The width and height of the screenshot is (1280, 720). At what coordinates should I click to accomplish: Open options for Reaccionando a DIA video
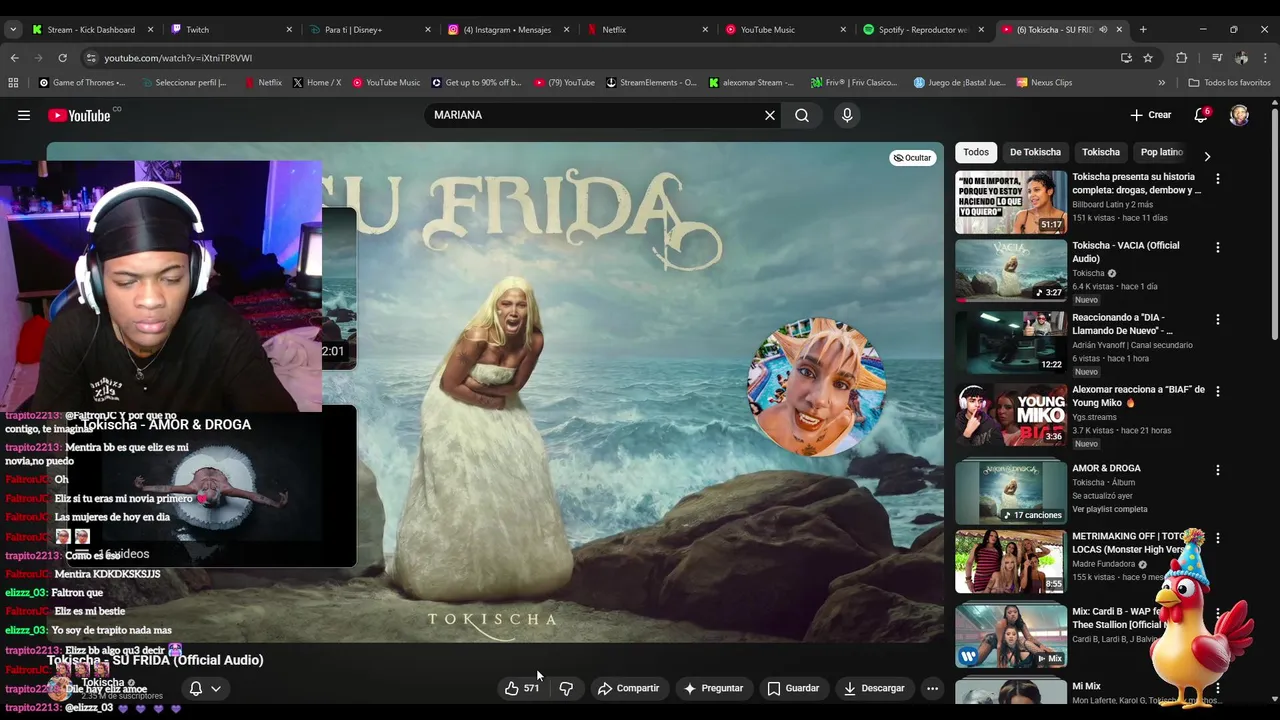(x=1218, y=319)
